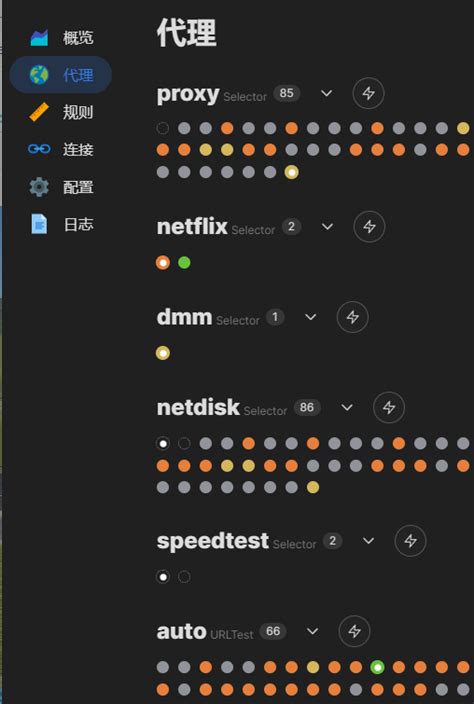Click the ruler icon for 规则

(x=39, y=112)
